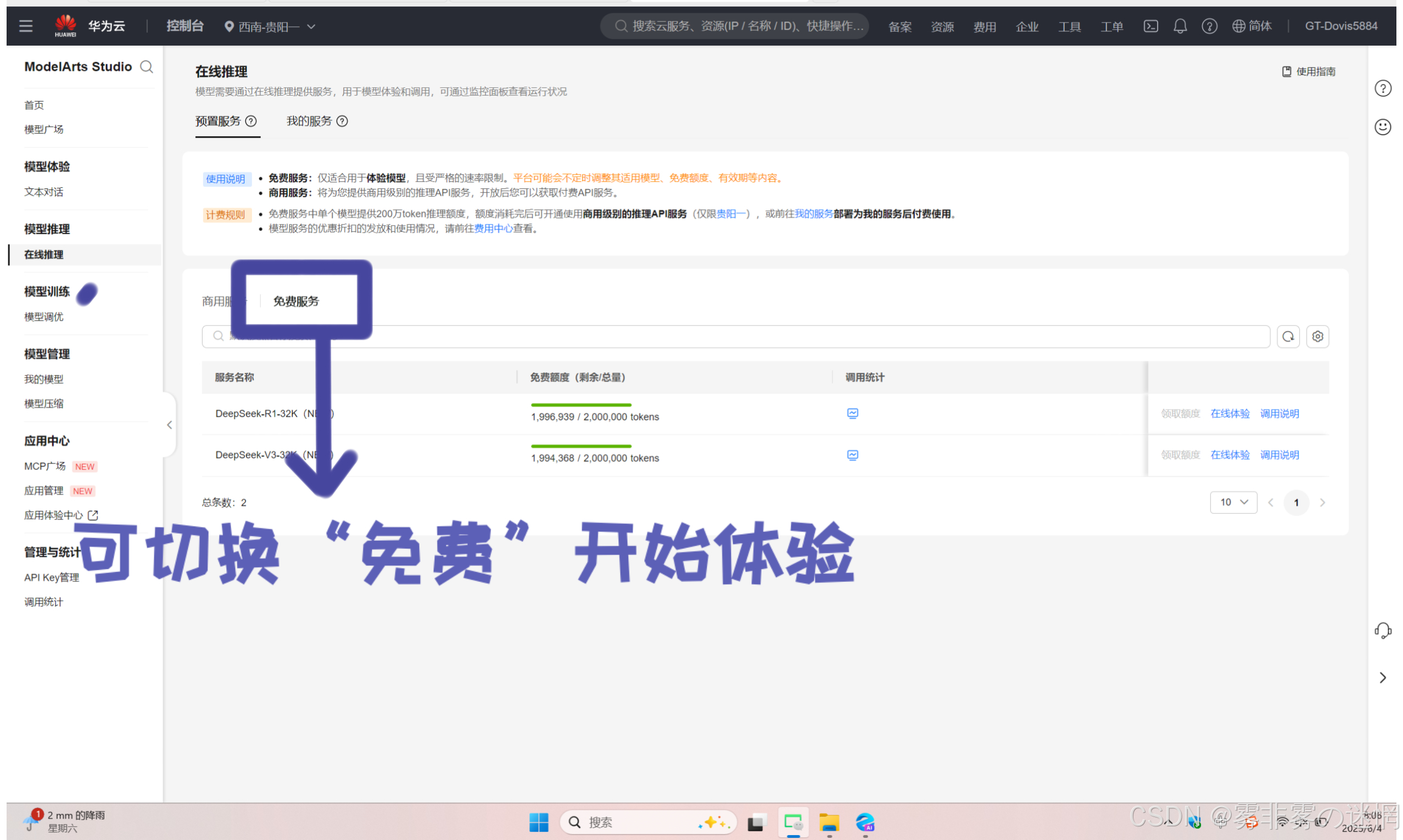Click the notification bell icon
This screenshot has width=1403, height=840.
pyautogui.click(x=1180, y=26)
